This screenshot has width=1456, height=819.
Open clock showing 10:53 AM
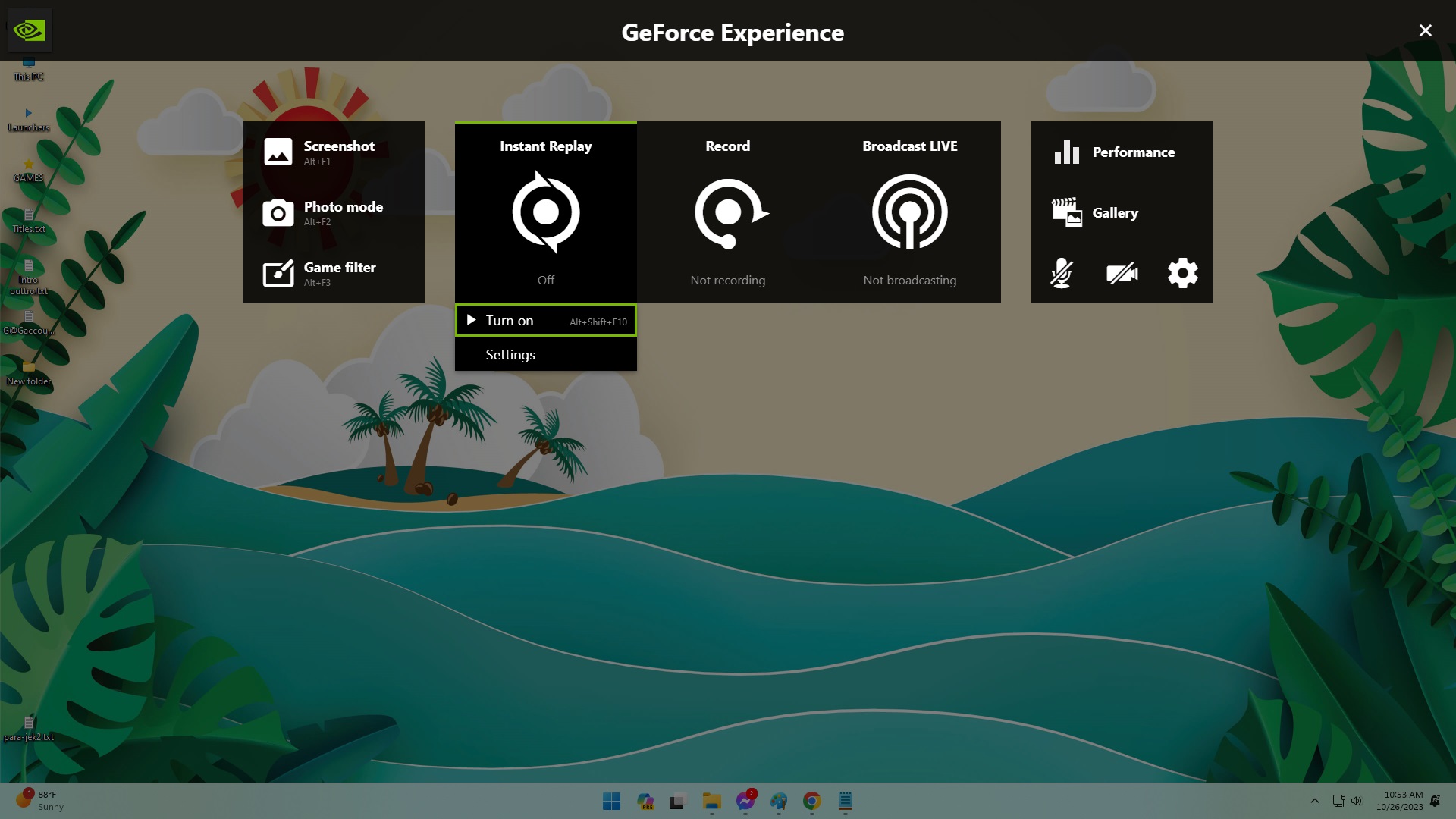point(1400,801)
